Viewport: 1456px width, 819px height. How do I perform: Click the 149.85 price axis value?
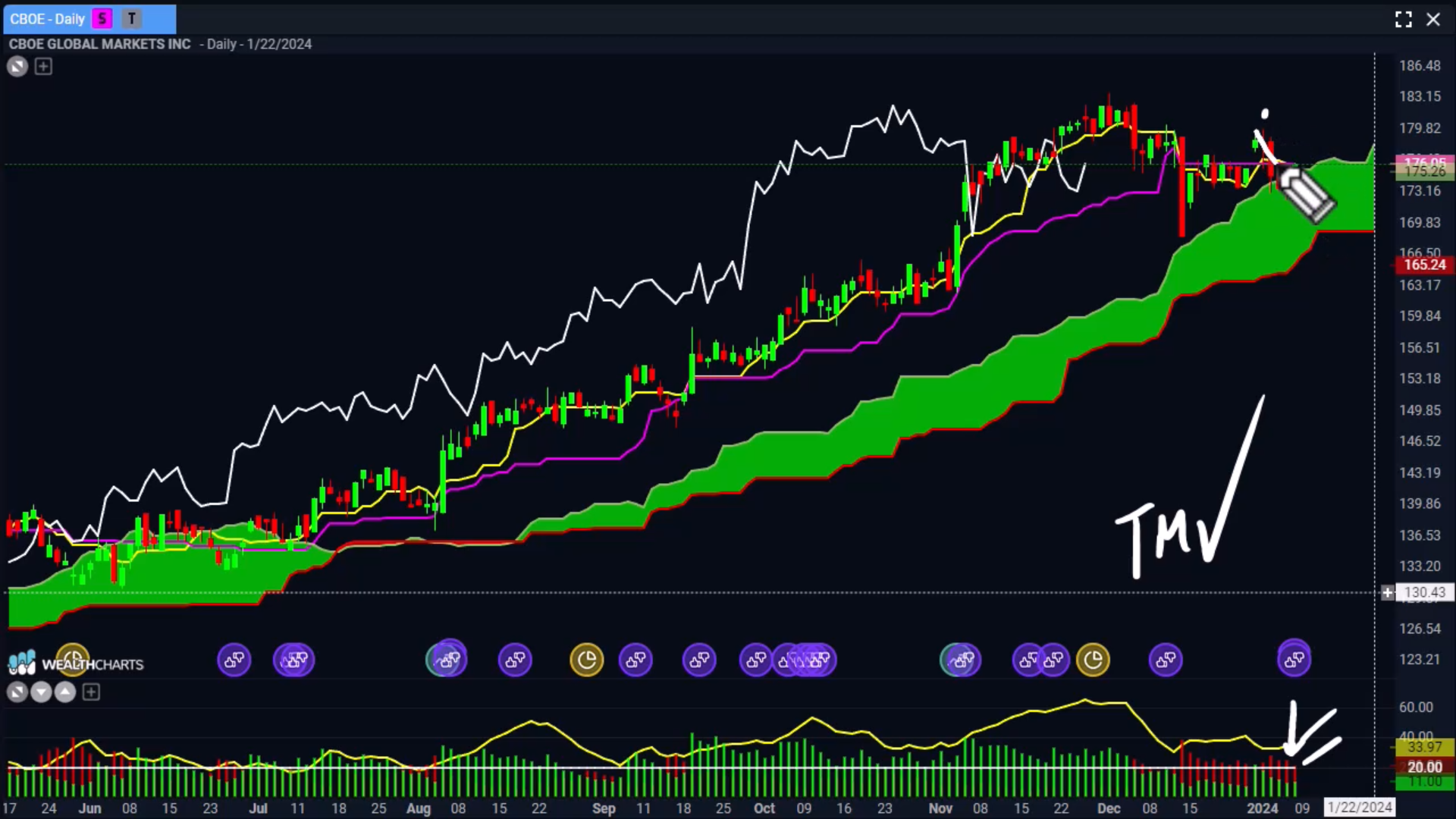pyautogui.click(x=1420, y=410)
